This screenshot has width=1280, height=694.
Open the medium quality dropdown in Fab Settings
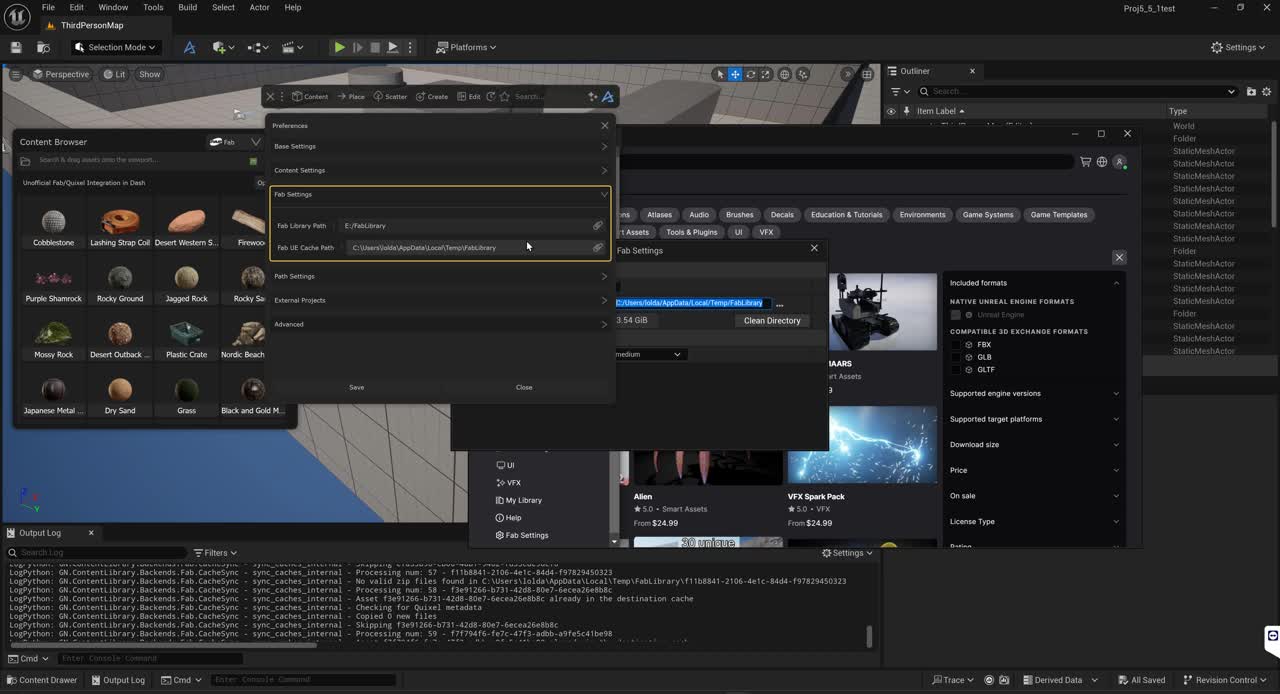click(x=648, y=354)
